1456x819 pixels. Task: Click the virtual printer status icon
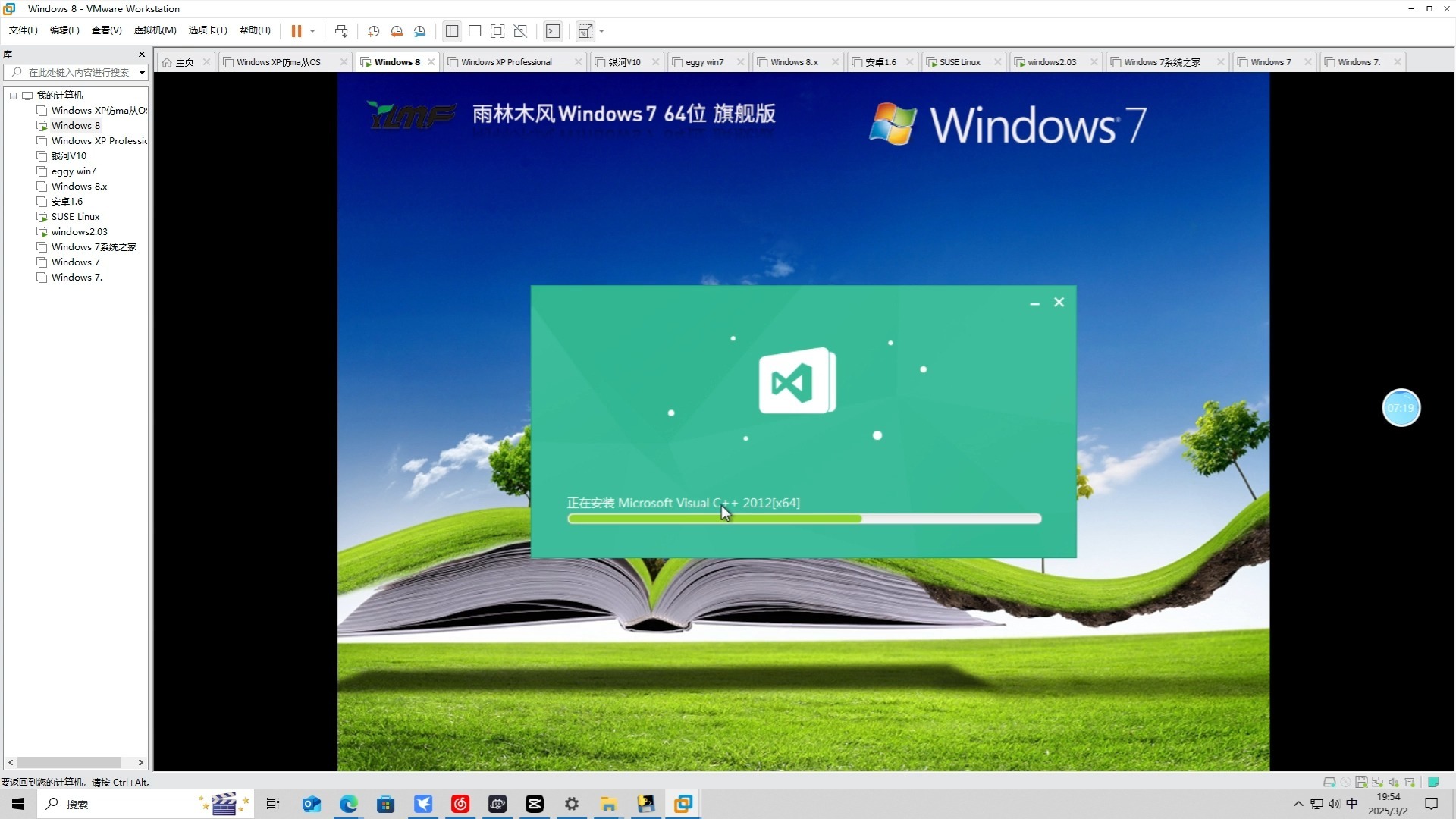pyautogui.click(x=1409, y=782)
